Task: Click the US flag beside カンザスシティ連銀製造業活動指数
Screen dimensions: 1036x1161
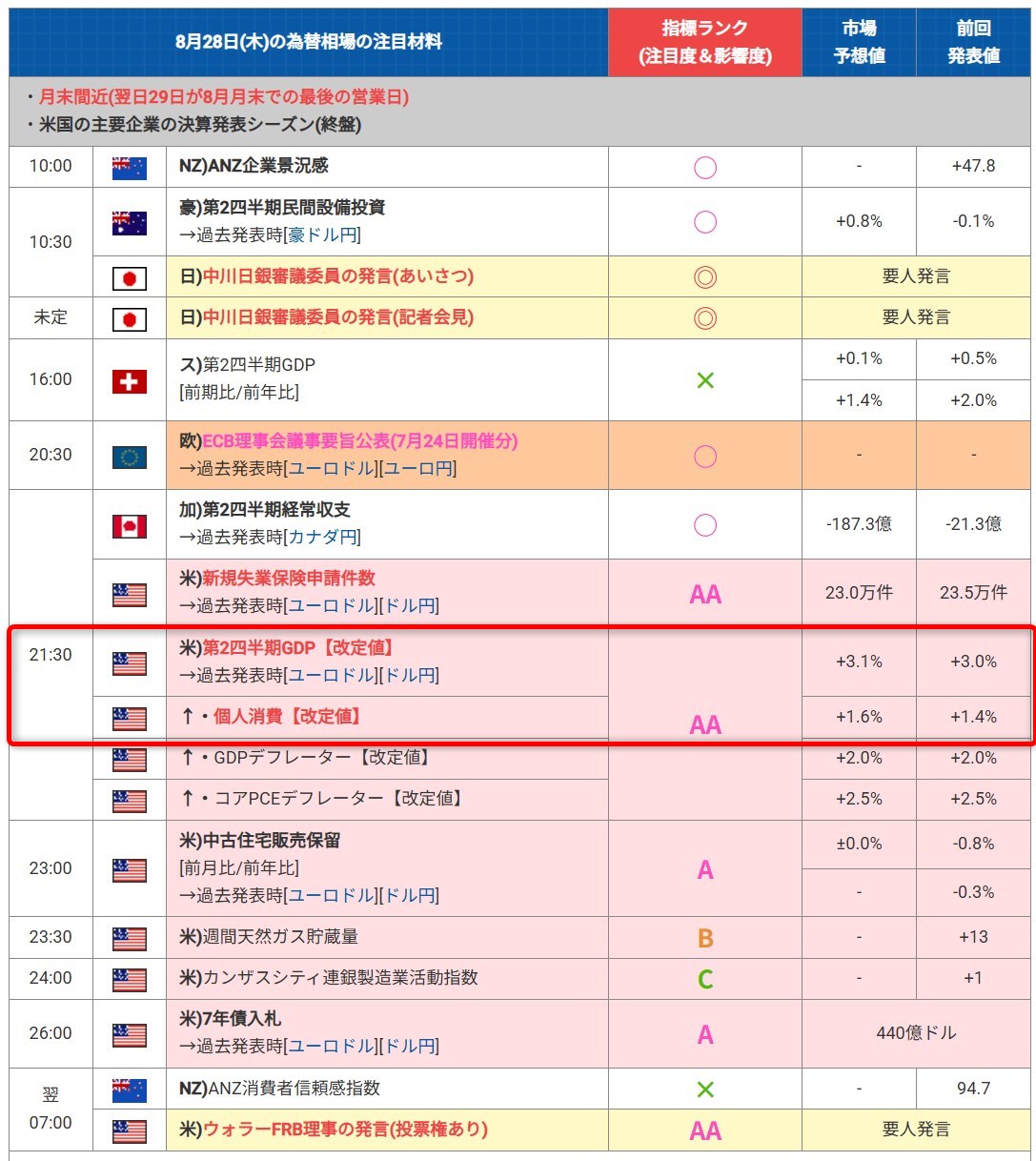Action: tap(130, 980)
